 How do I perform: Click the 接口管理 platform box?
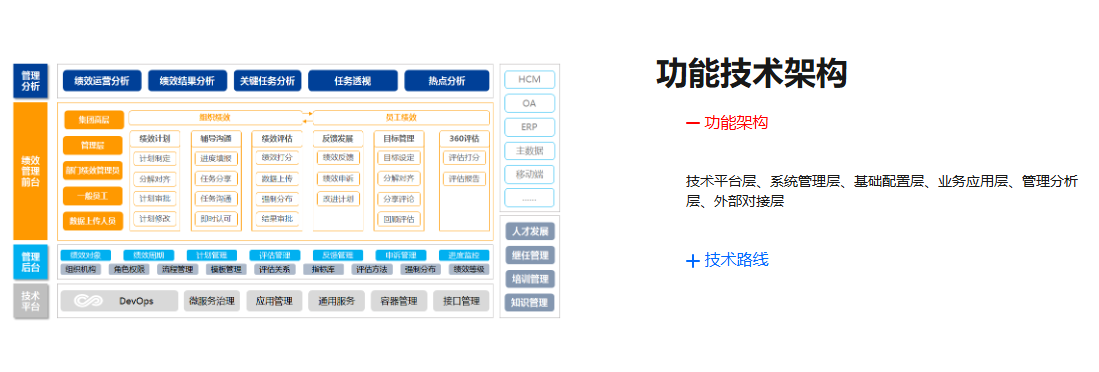(x=461, y=301)
